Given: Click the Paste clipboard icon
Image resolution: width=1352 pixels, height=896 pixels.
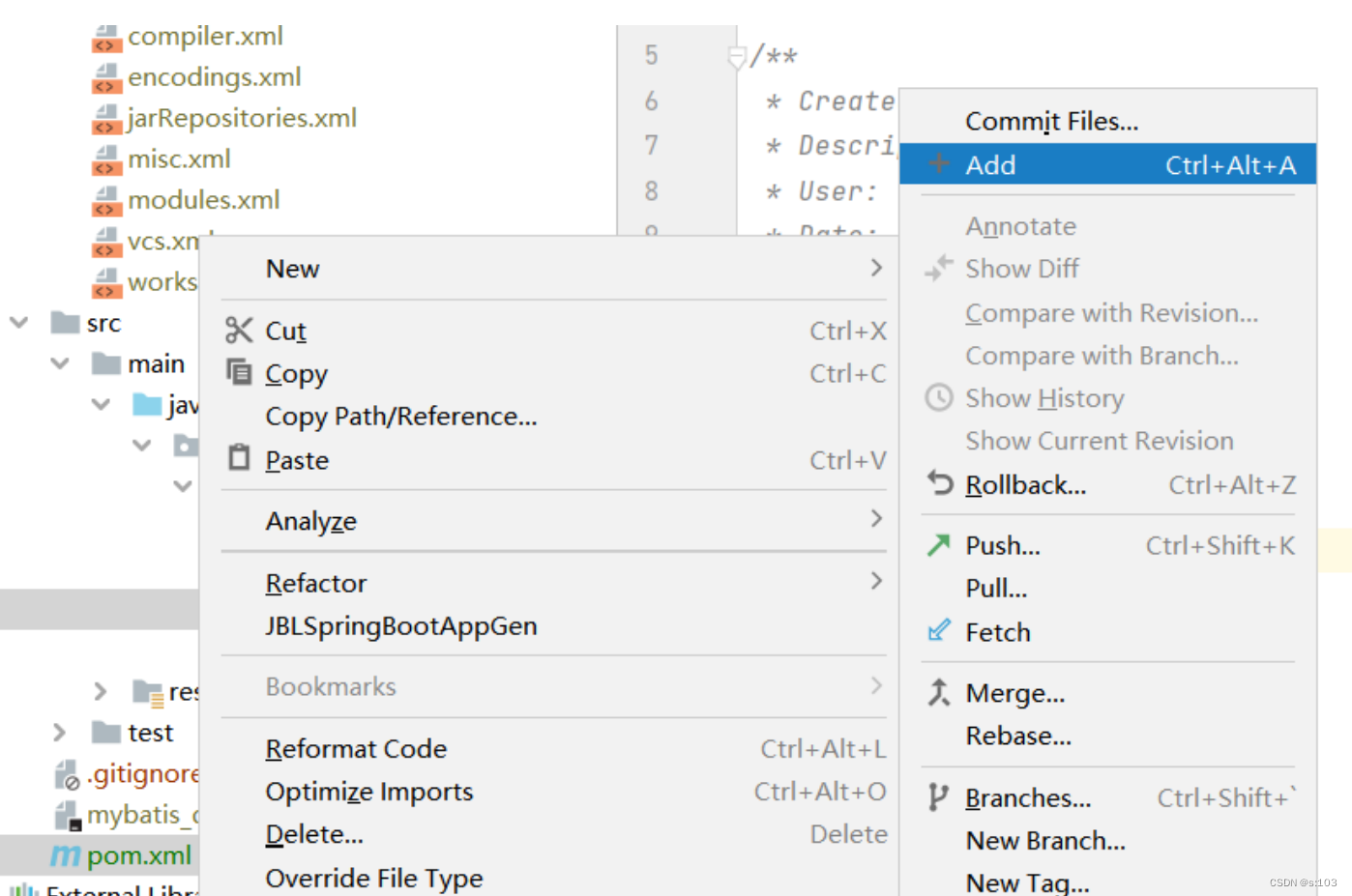Looking at the screenshot, I should pyautogui.click(x=239, y=457).
